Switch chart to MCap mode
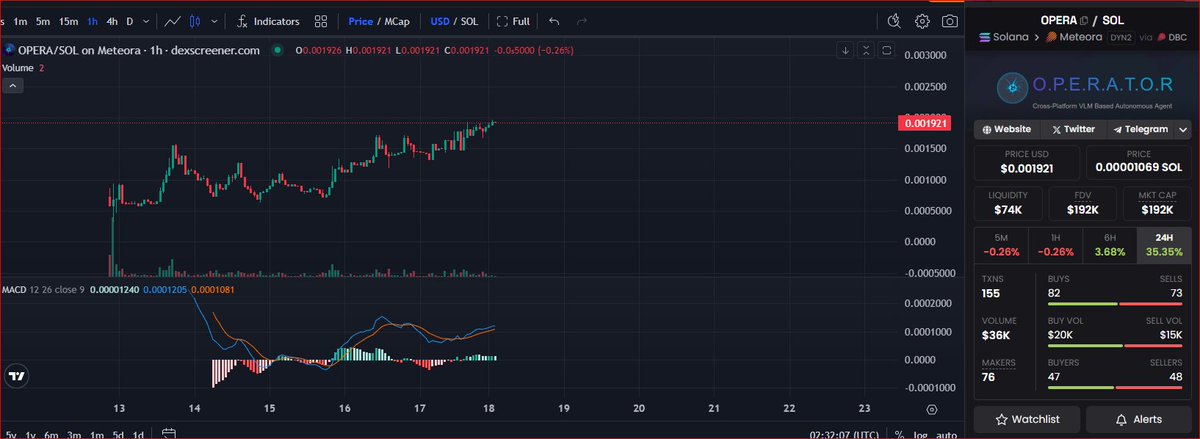The image size is (1200, 439). pos(397,21)
